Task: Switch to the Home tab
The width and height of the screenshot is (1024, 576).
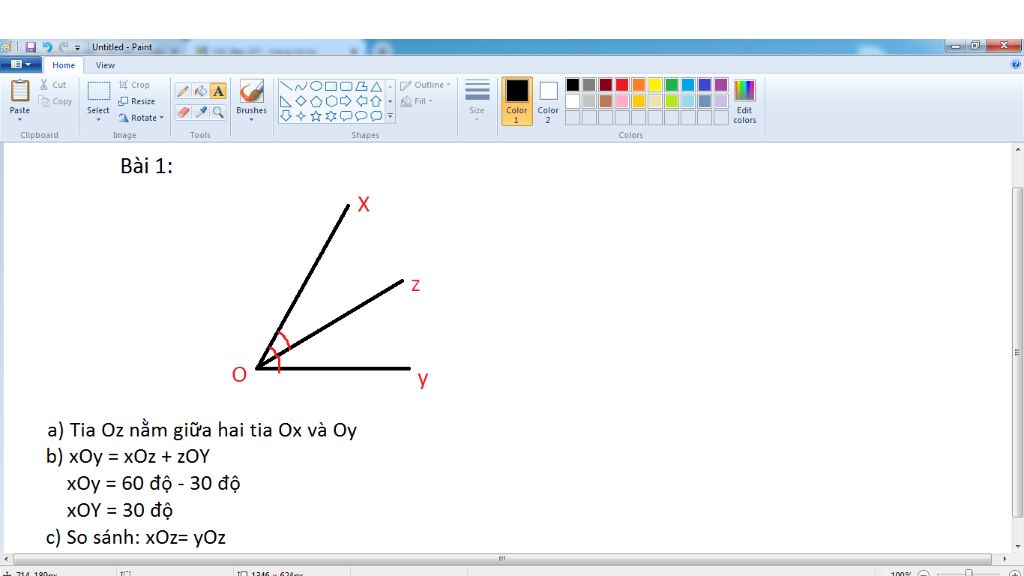Action: click(63, 65)
